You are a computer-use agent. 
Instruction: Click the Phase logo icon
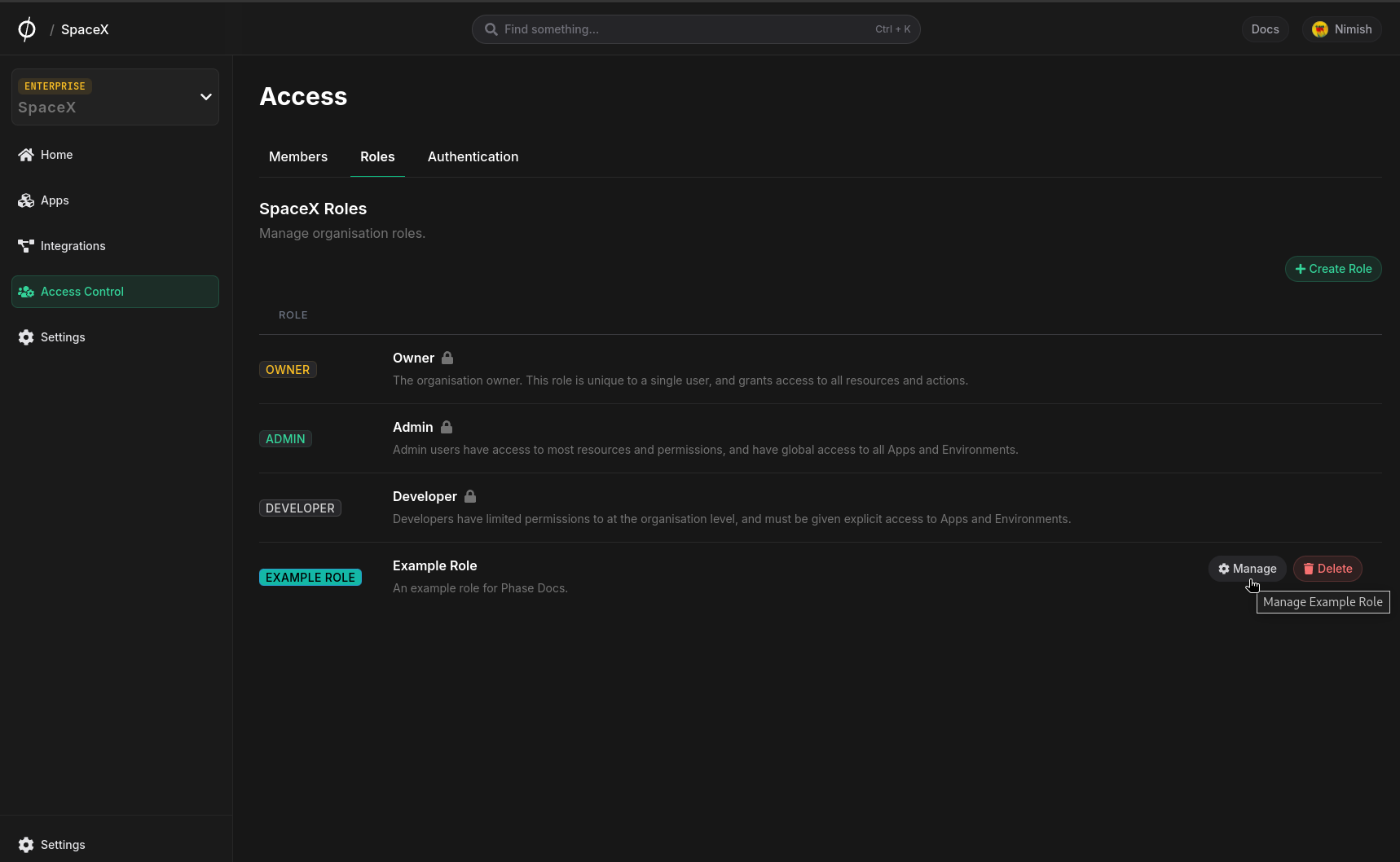click(27, 29)
